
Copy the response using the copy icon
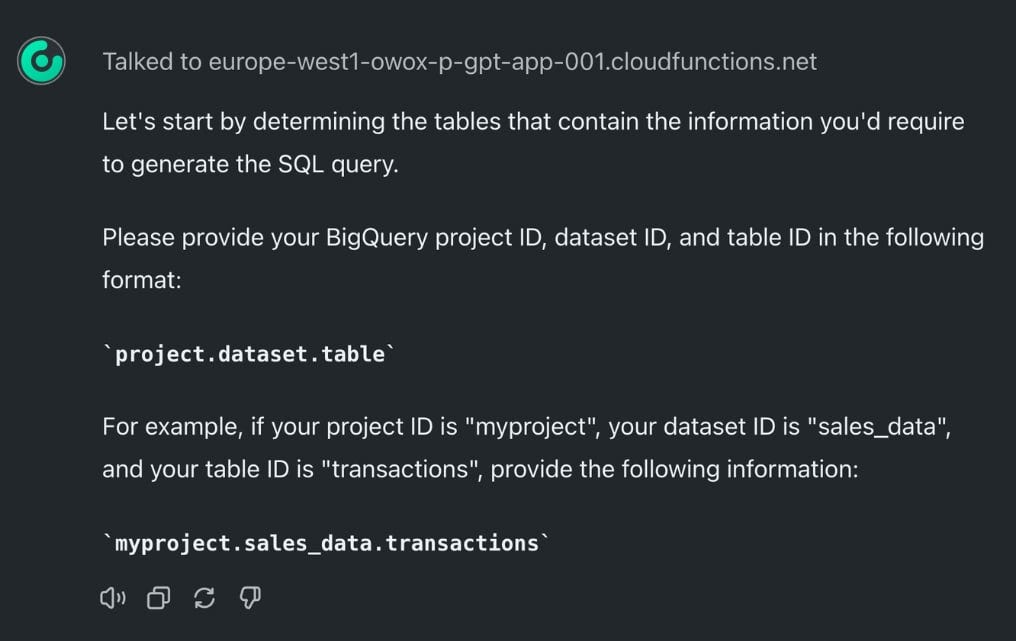point(159,598)
